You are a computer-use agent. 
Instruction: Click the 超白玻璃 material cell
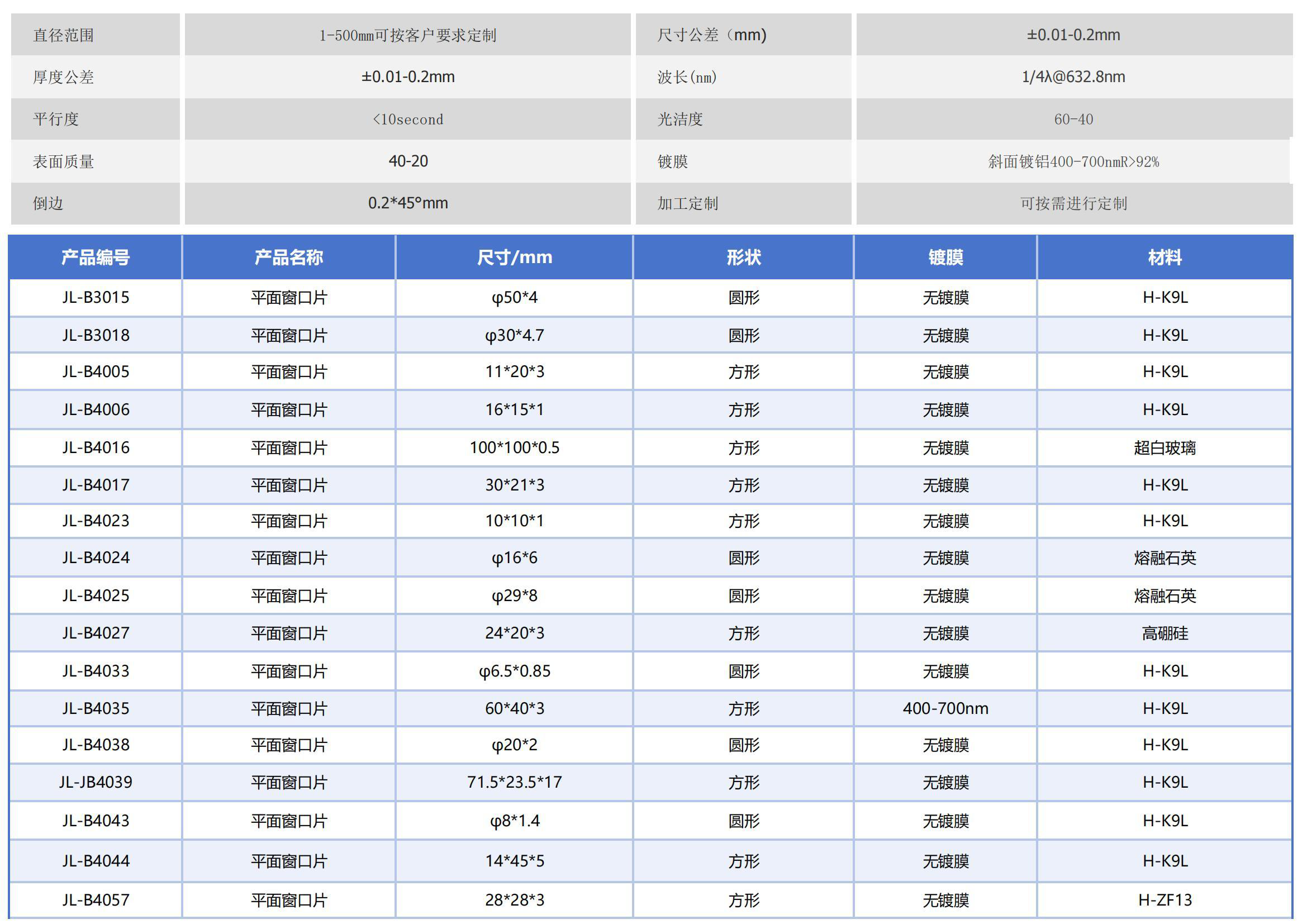point(1165,448)
